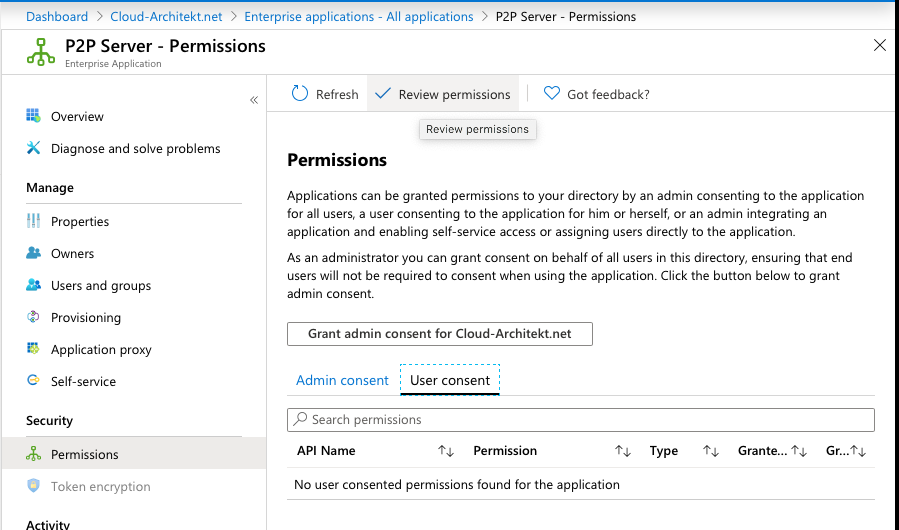Switch to the Admin consent tab
Image resolution: width=899 pixels, height=530 pixels.
(x=342, y=380)
